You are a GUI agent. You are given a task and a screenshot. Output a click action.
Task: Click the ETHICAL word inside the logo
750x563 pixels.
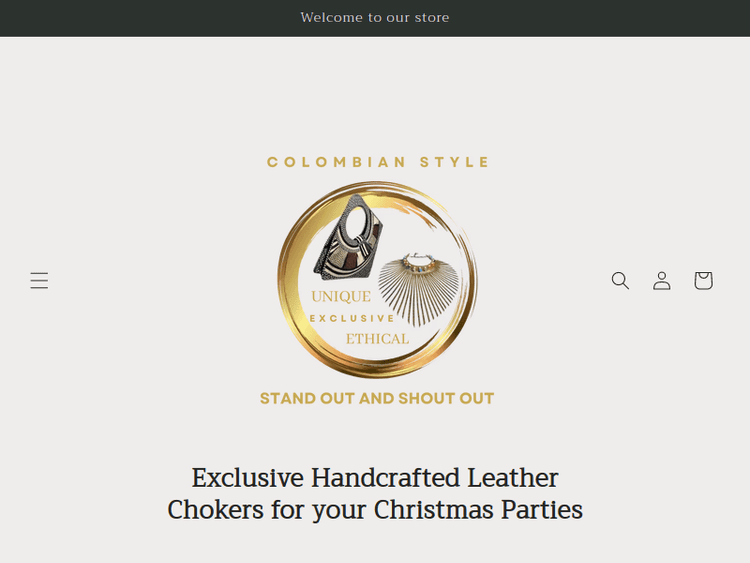click(x=377, y=339)
